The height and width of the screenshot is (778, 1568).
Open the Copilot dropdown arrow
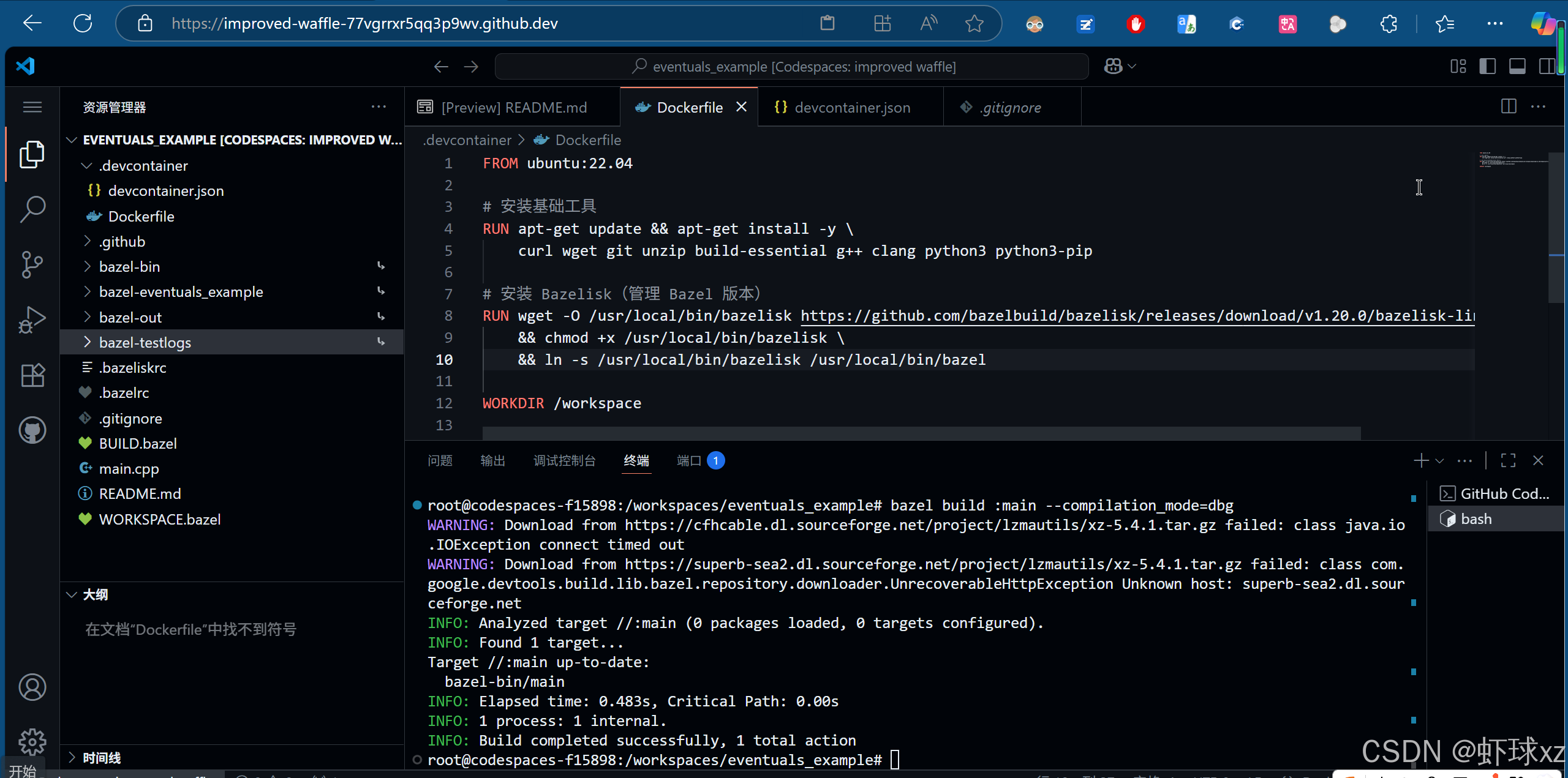1132,66
